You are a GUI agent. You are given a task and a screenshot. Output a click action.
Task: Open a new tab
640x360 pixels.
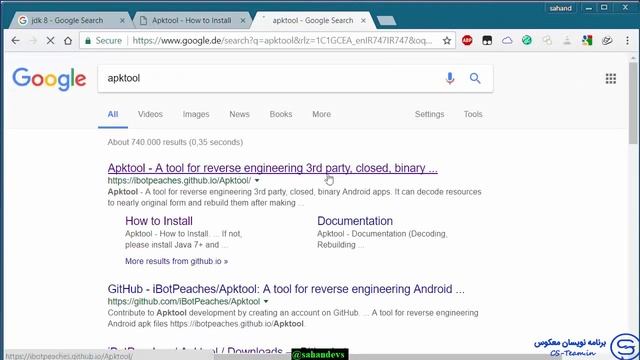point(386,20)
